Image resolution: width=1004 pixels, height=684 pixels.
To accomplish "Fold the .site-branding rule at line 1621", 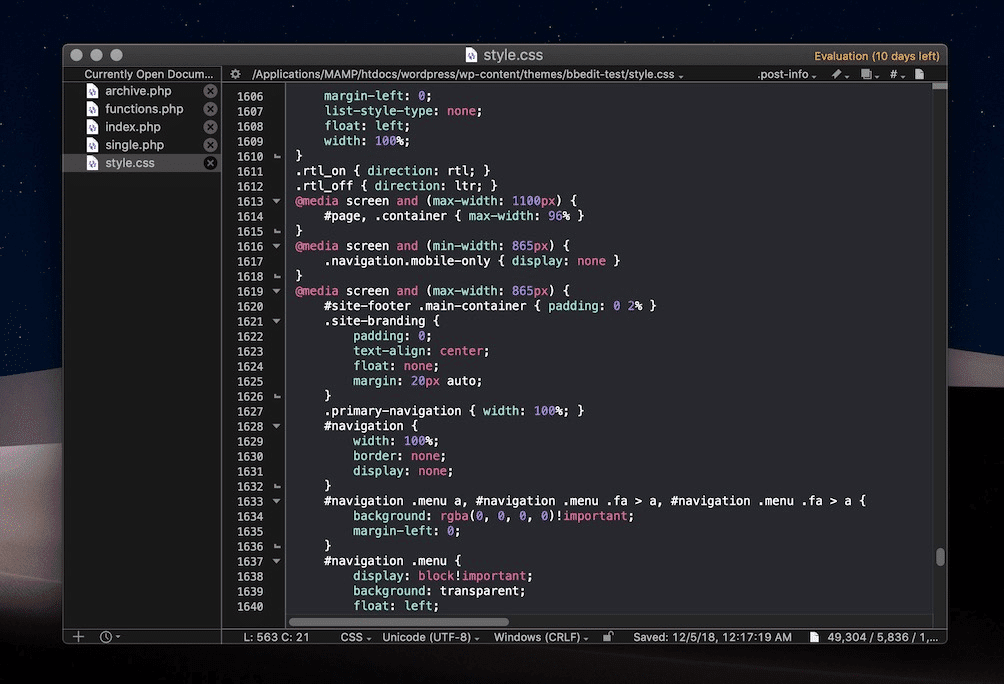I will click(277, 321).
